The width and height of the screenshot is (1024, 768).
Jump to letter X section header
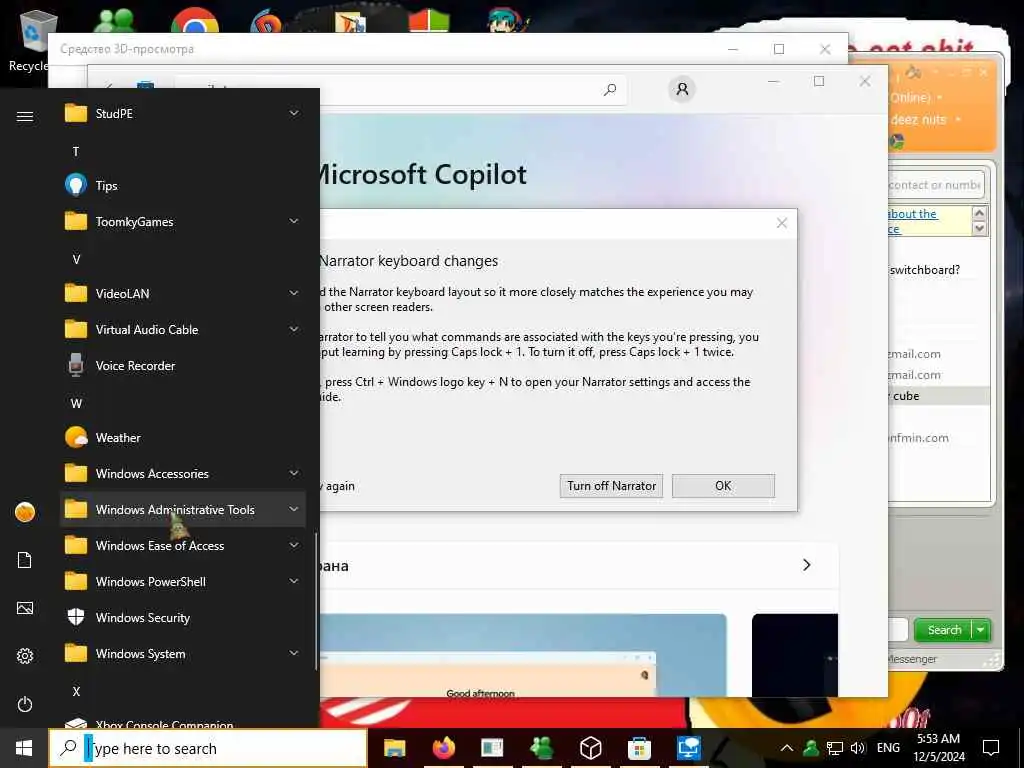coord(76,692)
